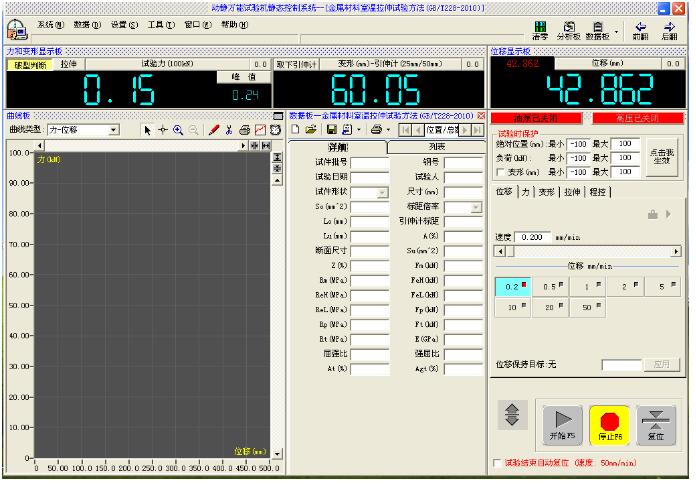696x484 pixels.
Task: Open the 分析板 analysis panel icon
Action: tap(569, 28)
